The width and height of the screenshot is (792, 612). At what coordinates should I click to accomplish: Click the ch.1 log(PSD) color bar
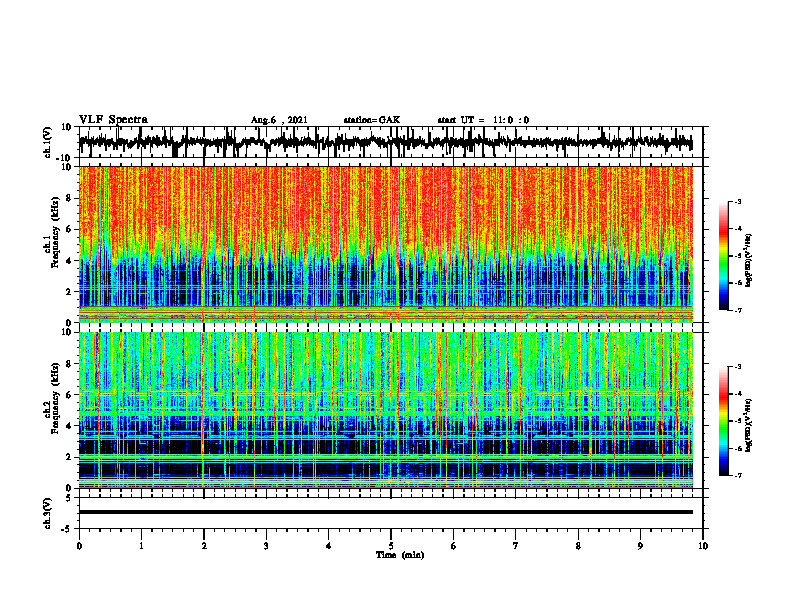(723, 256)
